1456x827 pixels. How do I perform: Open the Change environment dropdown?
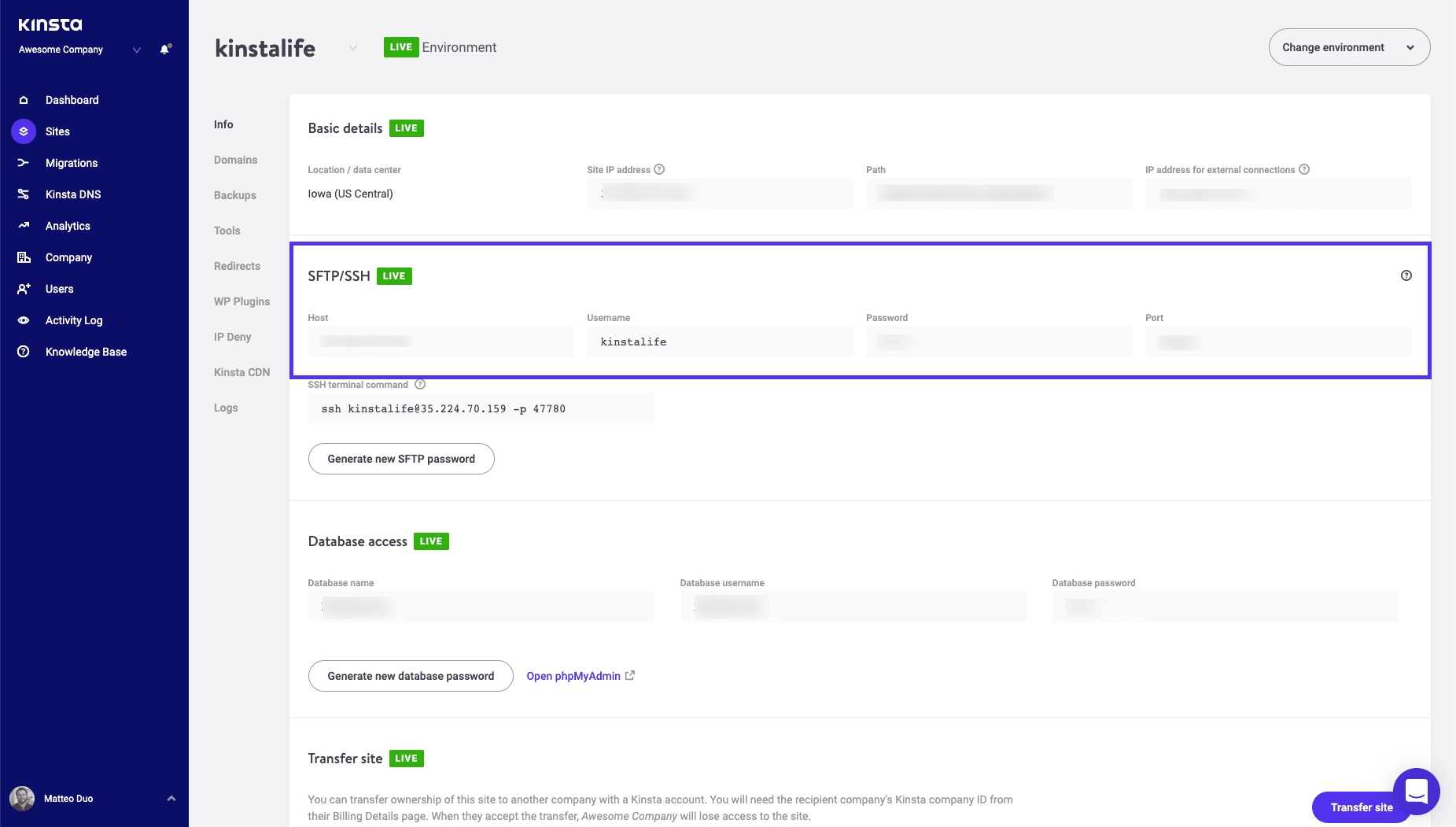(x=1349, y=47)
